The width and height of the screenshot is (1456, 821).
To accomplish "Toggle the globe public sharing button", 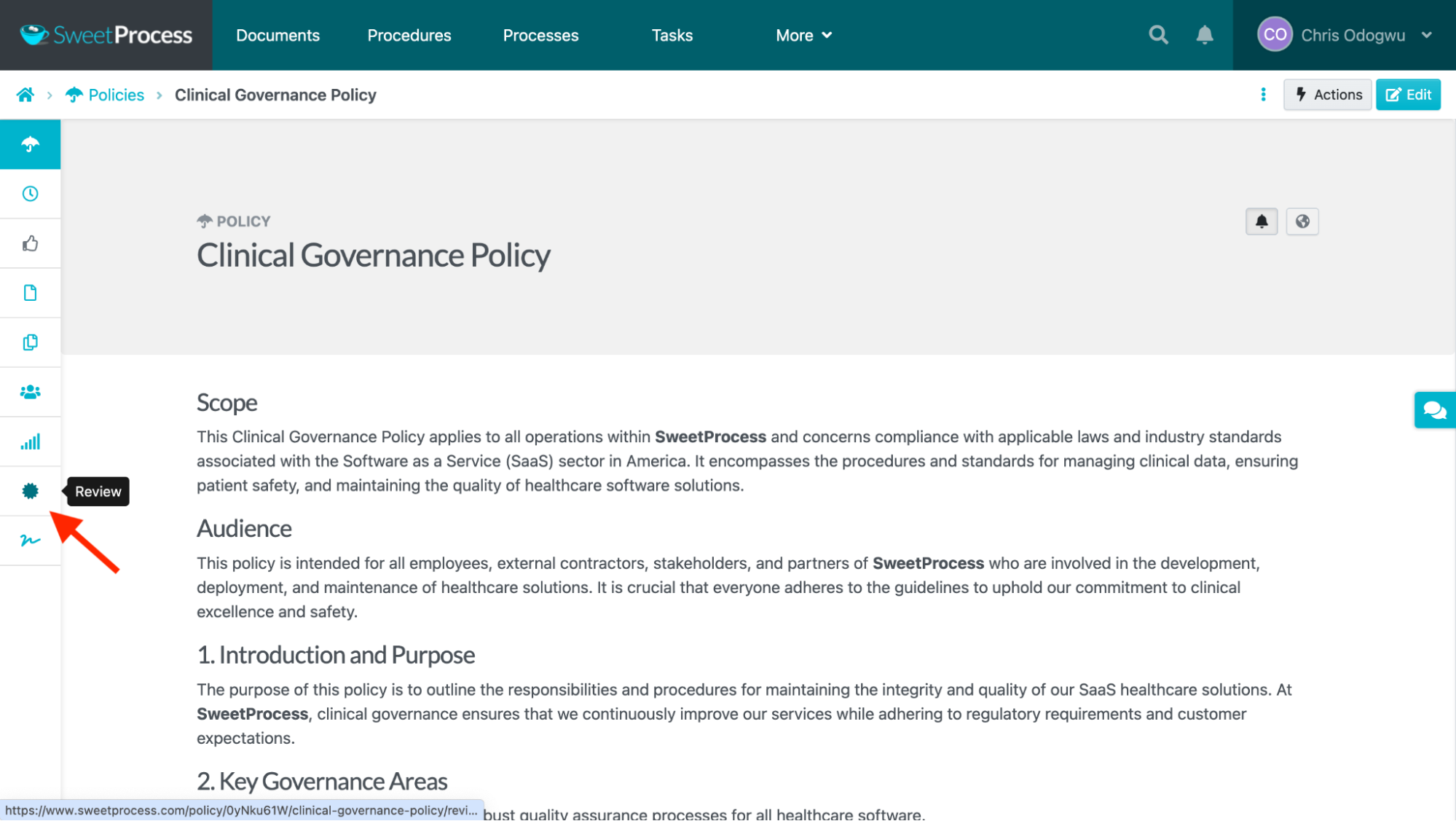I will (x=1302, y=221).
